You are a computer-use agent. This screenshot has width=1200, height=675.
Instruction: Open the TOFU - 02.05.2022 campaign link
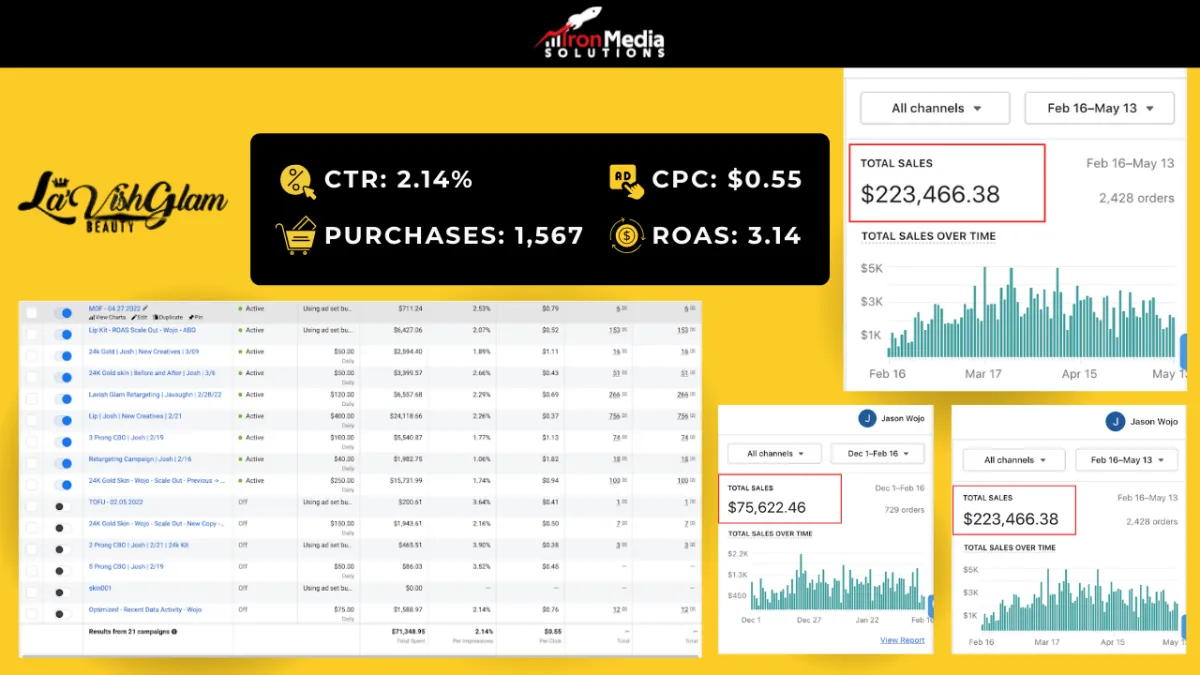[x=116, y=502]
